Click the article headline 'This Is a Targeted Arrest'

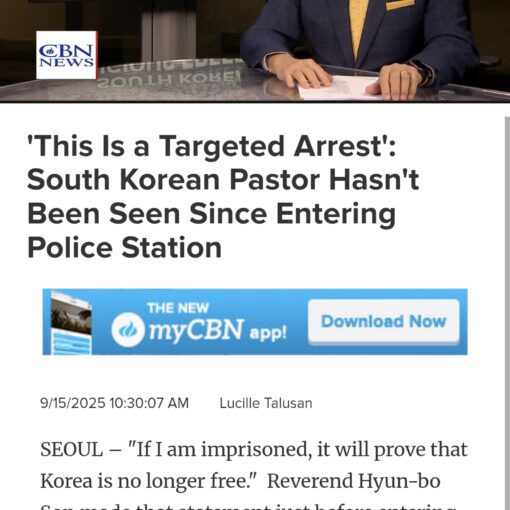coord(211,146)
